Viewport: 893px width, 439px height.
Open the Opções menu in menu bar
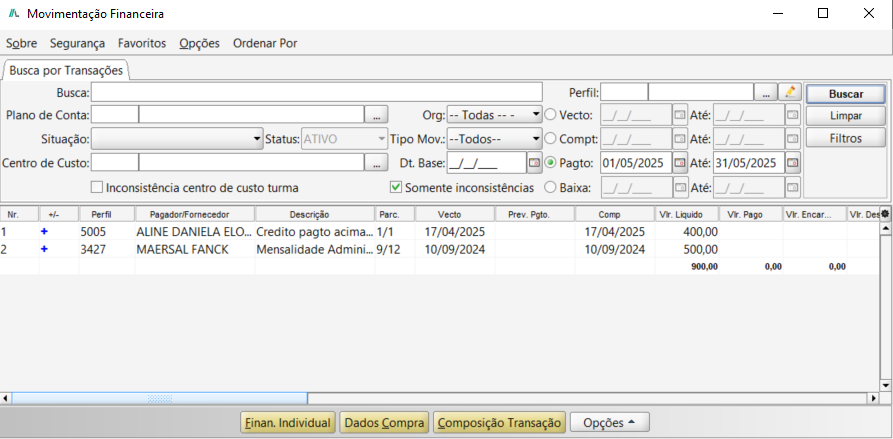(199, 43)
